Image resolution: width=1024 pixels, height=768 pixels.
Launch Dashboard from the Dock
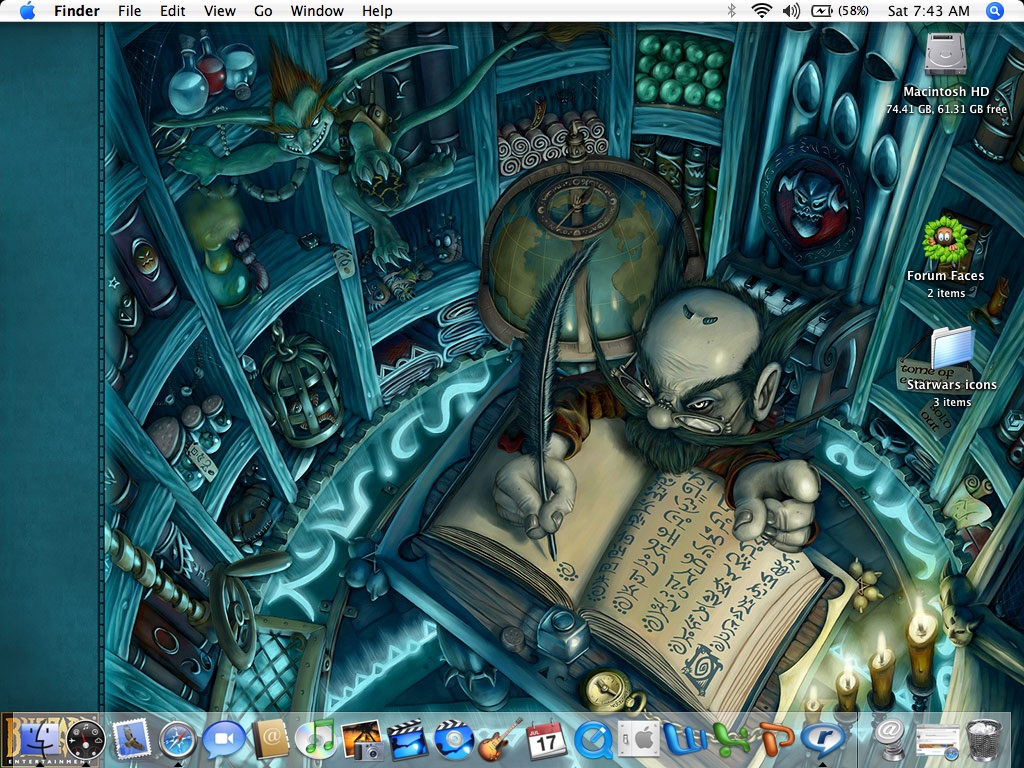coord(86,741)
